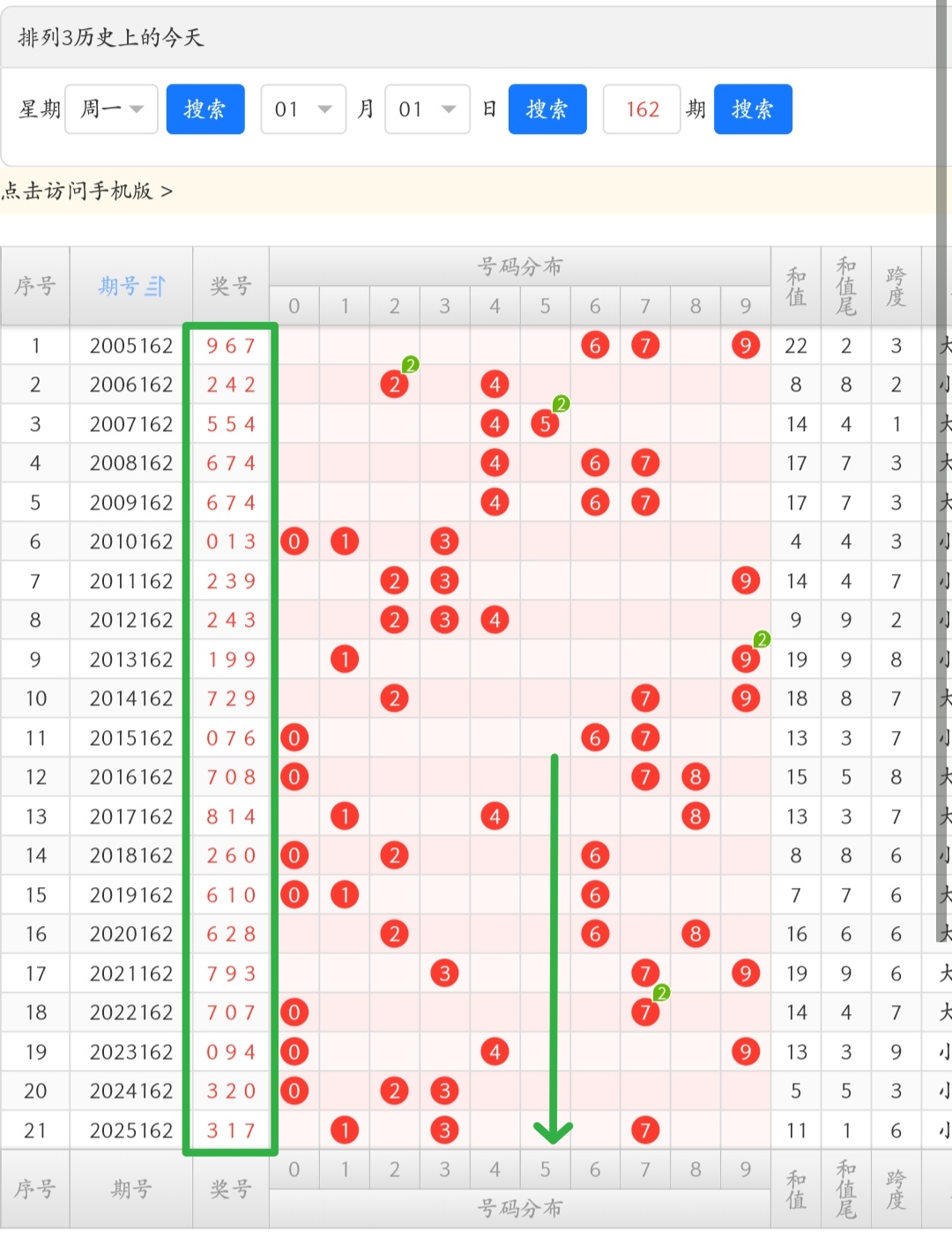
Task: Click the 序号 column header at top
Action: (35, 287)
